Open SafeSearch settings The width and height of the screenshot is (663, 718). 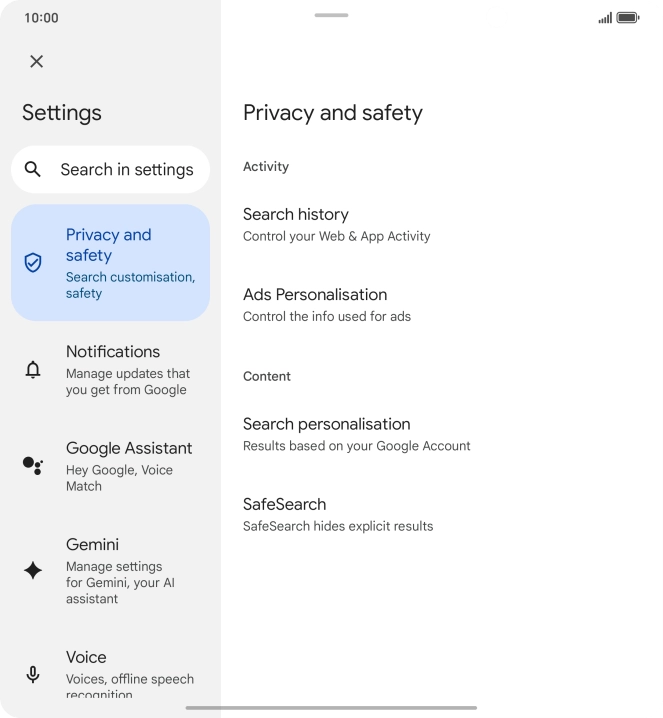(338, 514)
